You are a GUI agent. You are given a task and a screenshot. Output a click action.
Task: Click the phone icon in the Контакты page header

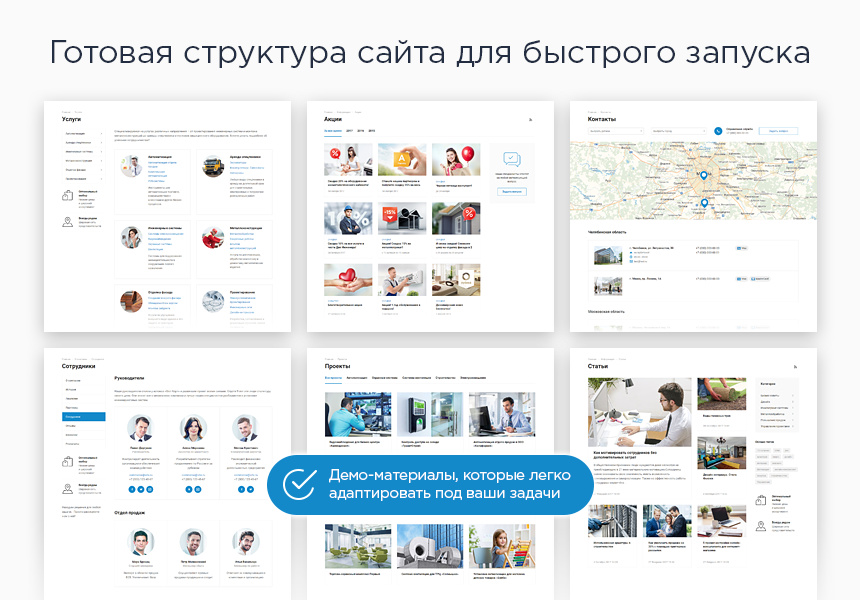coord(718,131)
